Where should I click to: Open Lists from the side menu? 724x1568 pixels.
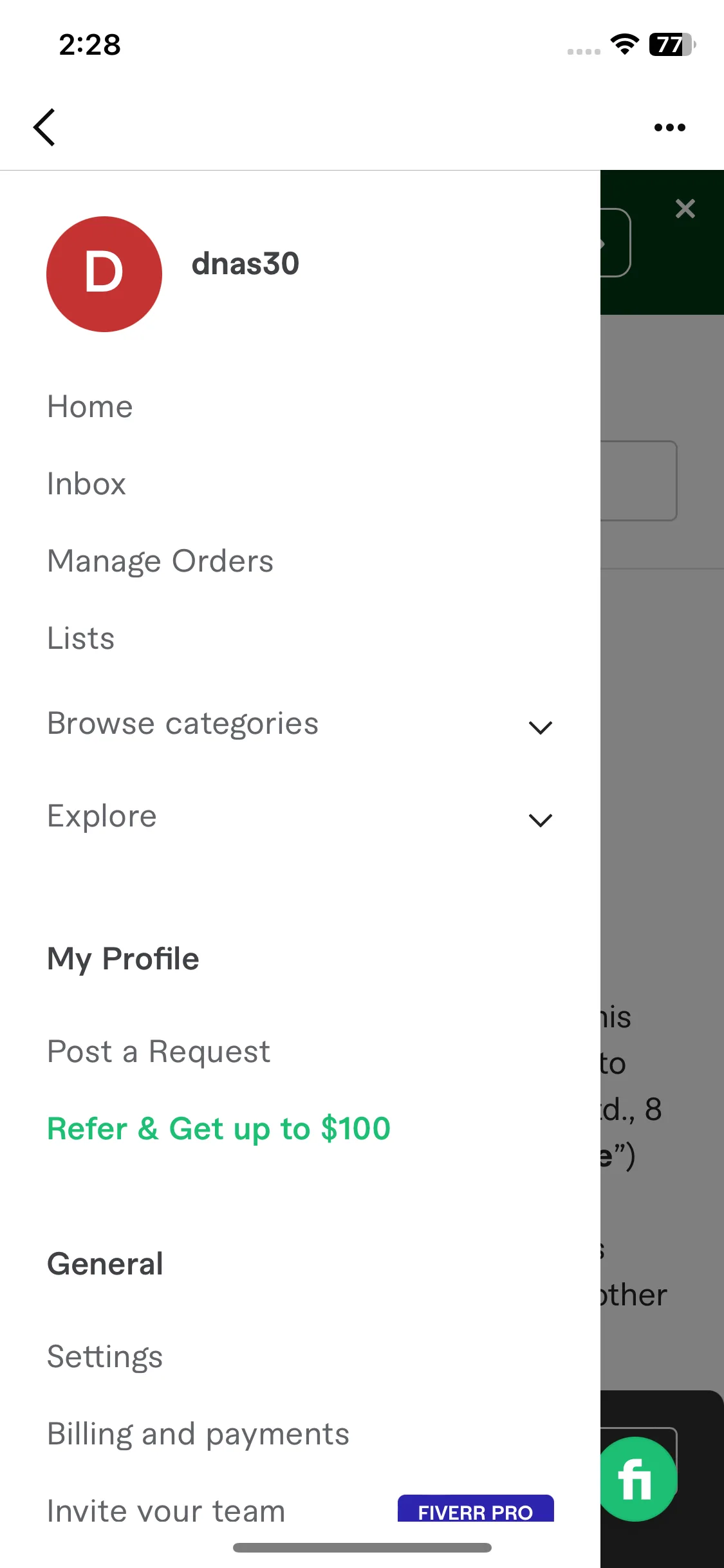click(x=81, y=639)
